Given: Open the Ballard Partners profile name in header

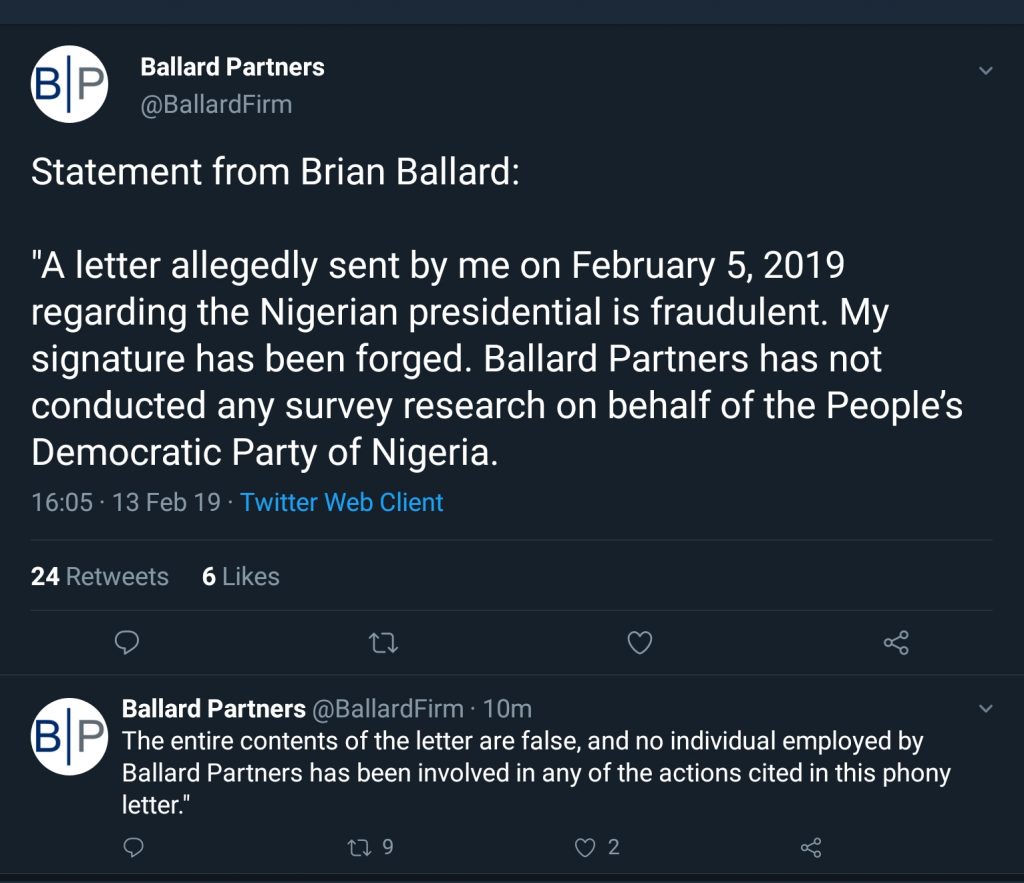Looking at the screenshot, I should 232,68.
